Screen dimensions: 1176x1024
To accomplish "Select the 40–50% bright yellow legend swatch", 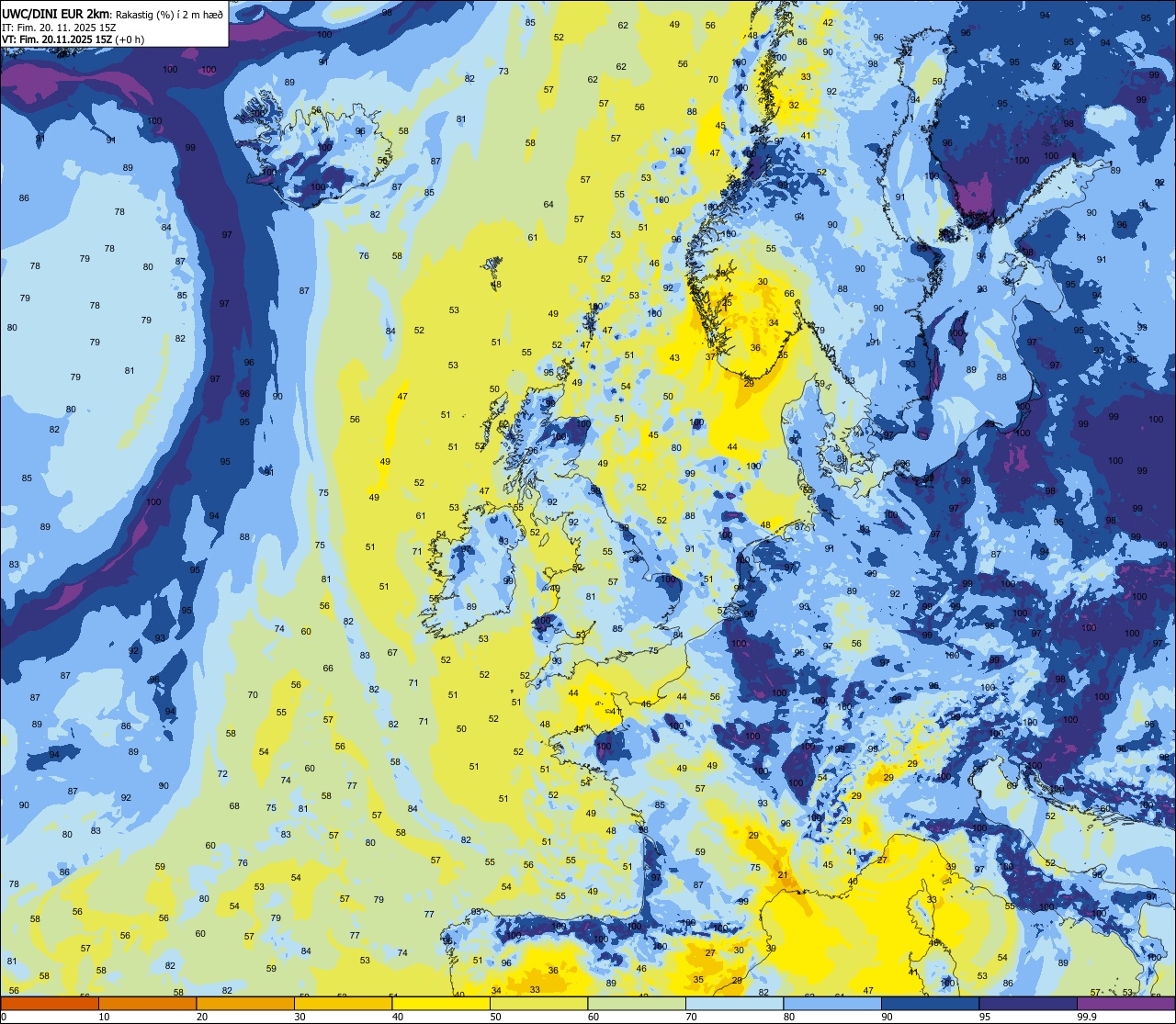I will (x=441, y=1004).
